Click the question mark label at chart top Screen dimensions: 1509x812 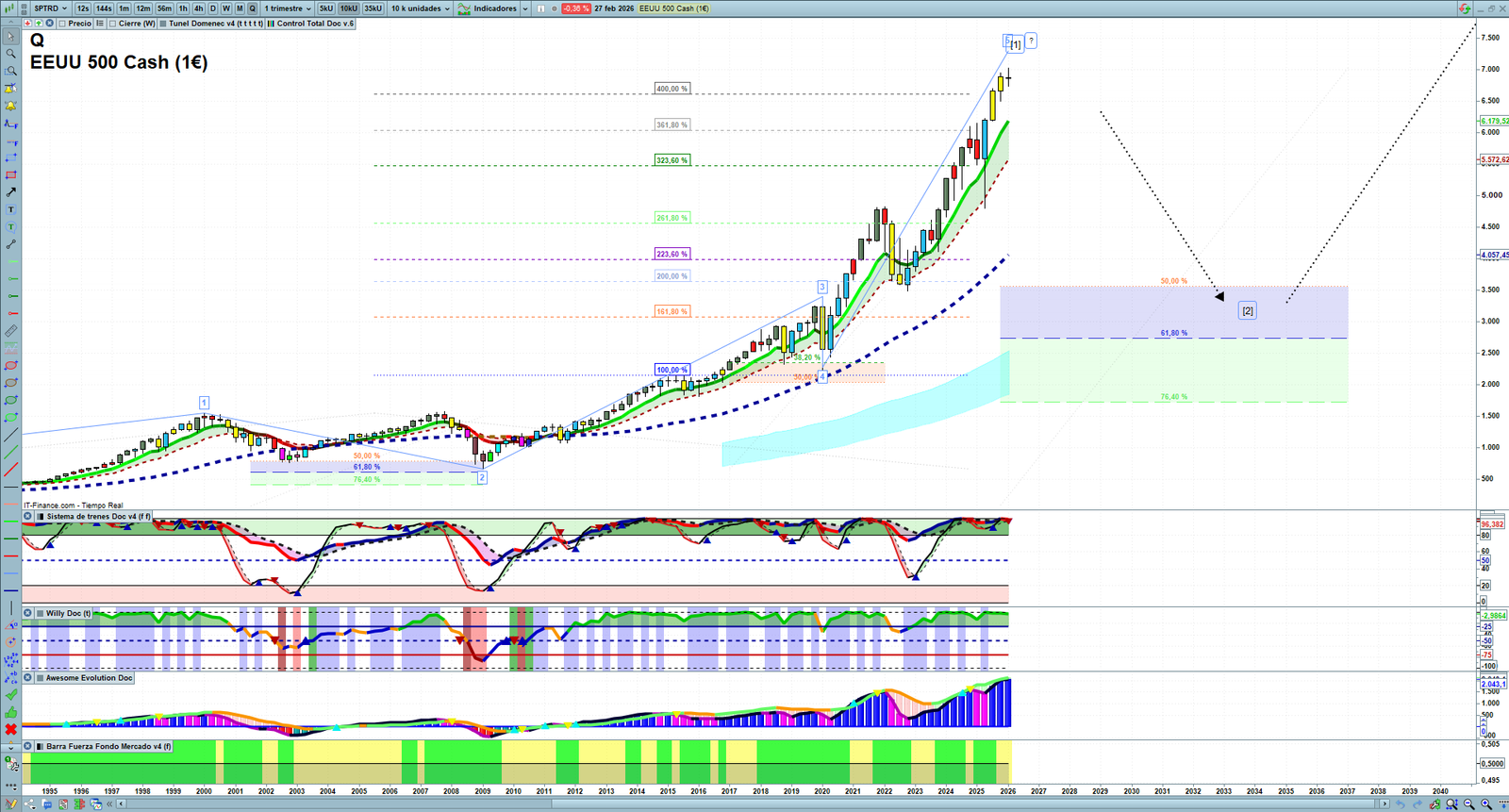pyautogui.click(x=1031, y=41)
